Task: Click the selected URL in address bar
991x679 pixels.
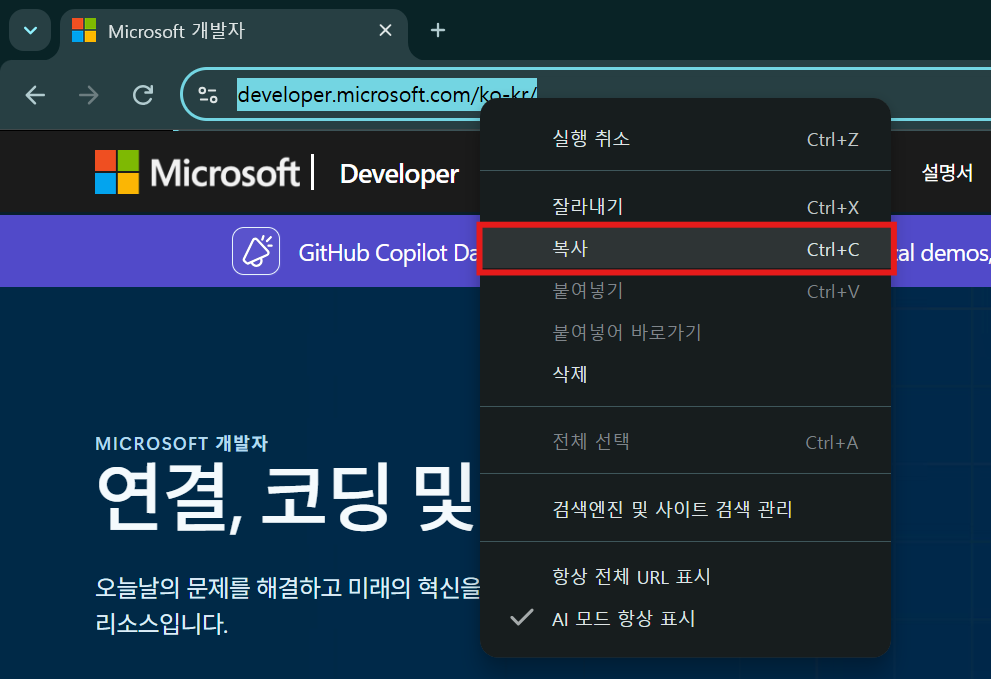Action: pyautogui.click(x=387, y=95)
